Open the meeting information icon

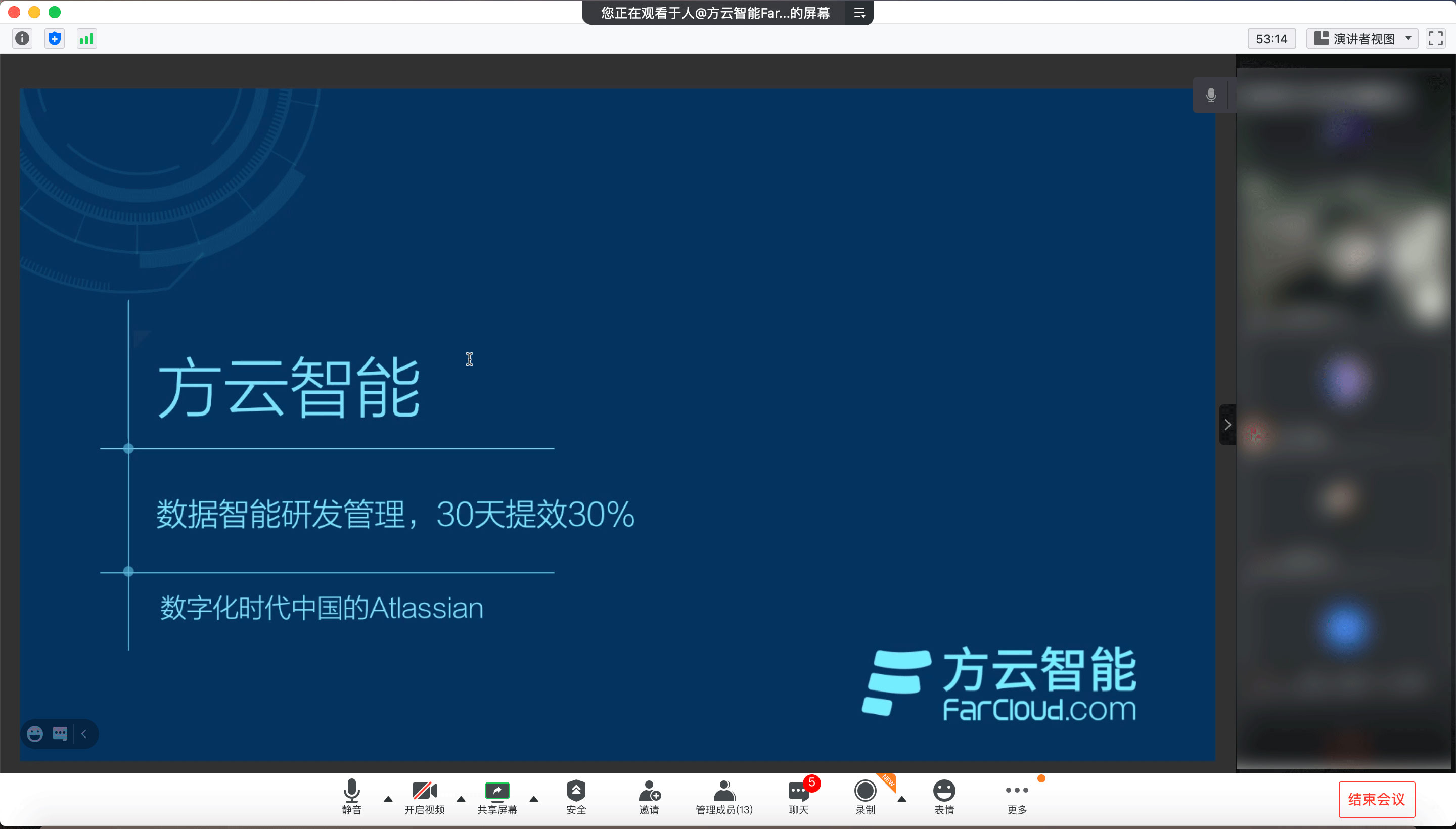[x=22, y=39]
